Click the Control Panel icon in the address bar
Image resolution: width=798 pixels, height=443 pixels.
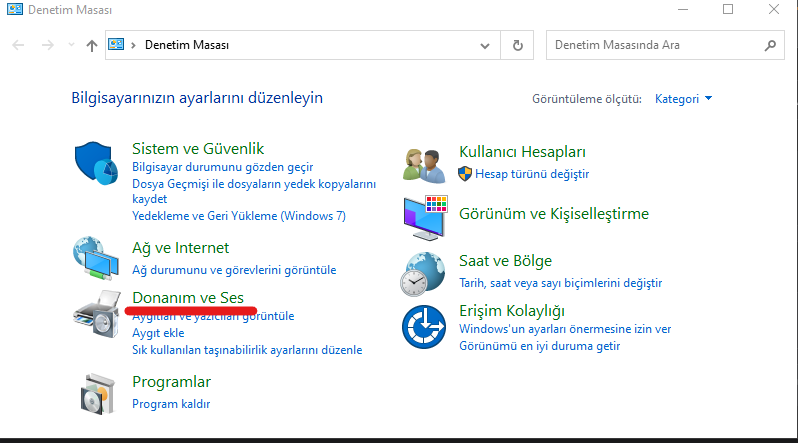pyautogui.click(x=116, y=44)
